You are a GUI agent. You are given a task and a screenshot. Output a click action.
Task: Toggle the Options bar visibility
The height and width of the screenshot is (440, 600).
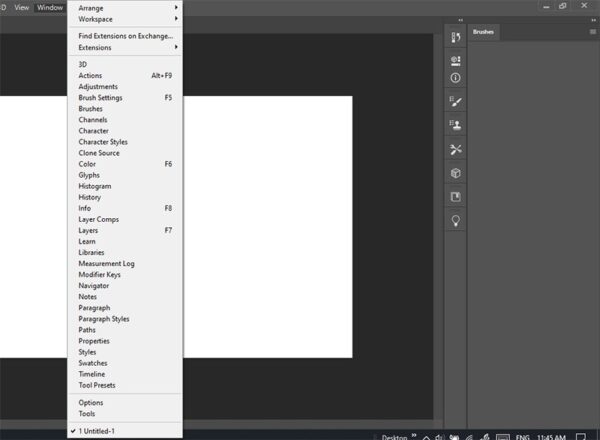pos(91,402)
